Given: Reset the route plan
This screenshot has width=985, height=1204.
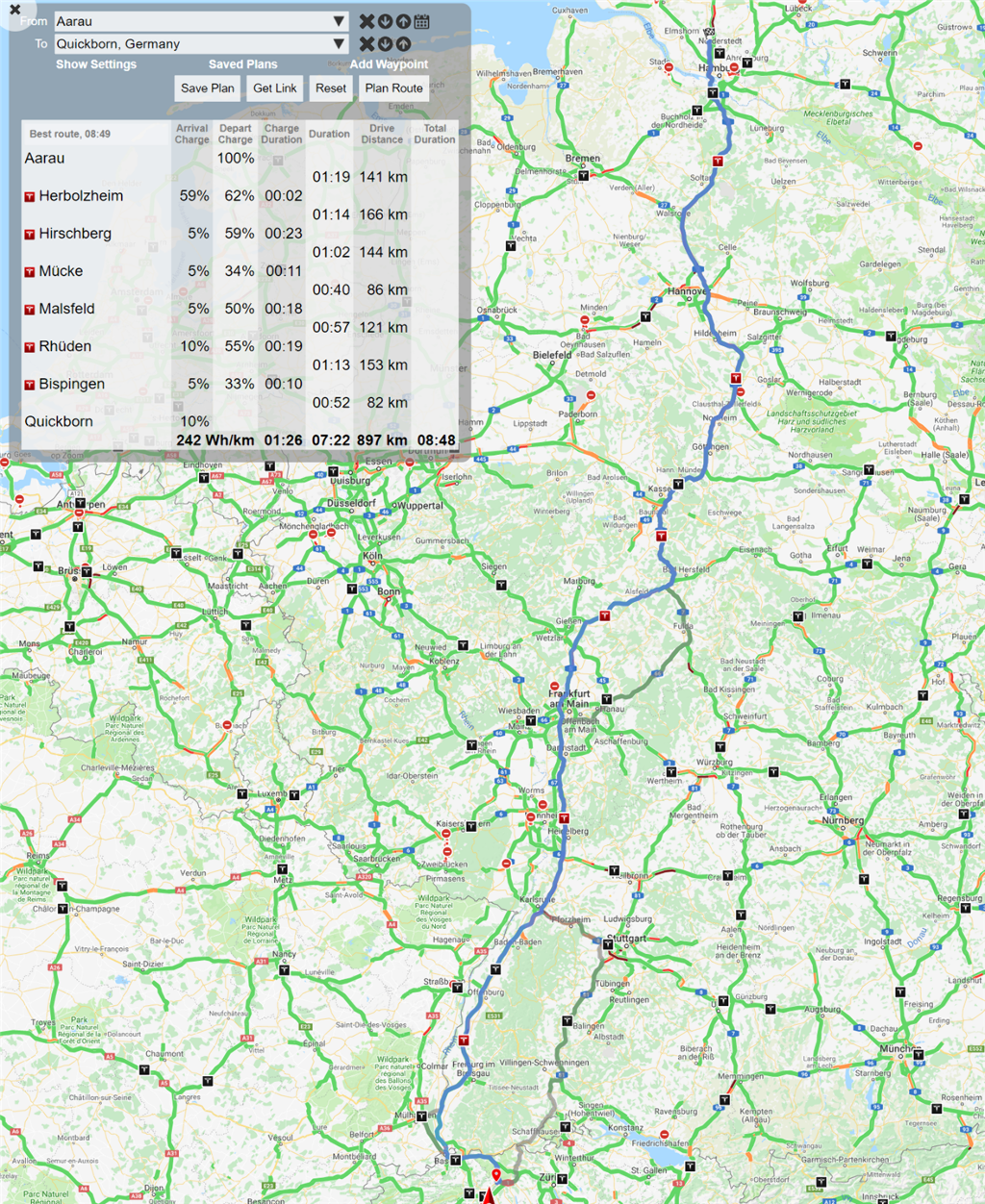Looking at the screenshot, I should [x=330, y=88].
